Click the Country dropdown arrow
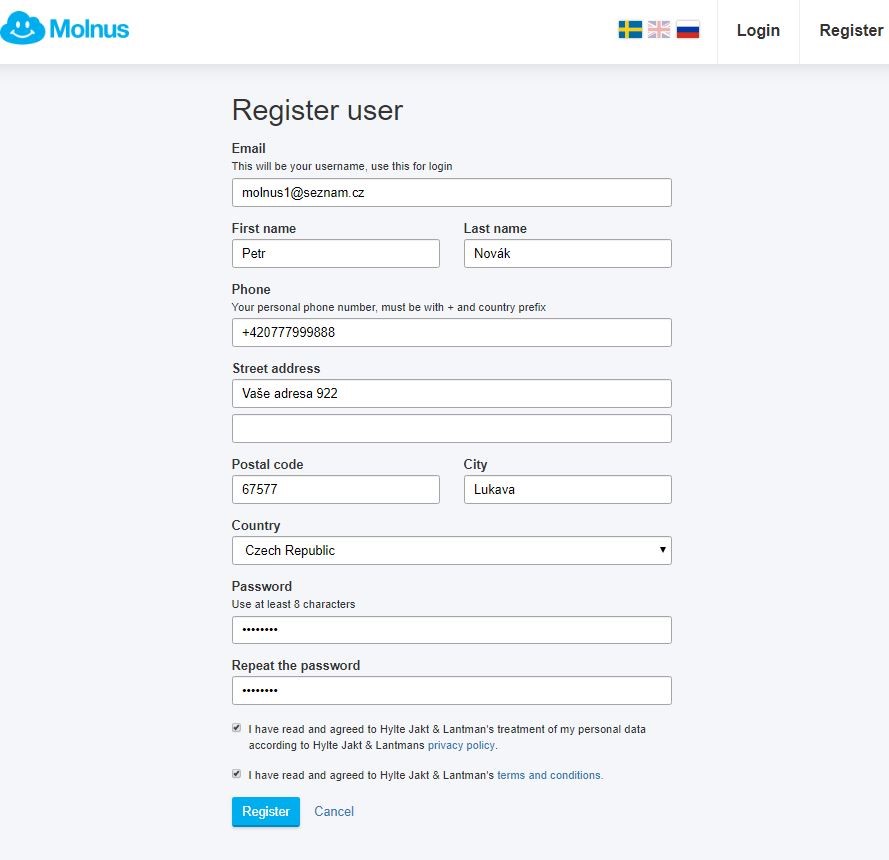Viewport: 889px width, 860px height. click(662, 550)
